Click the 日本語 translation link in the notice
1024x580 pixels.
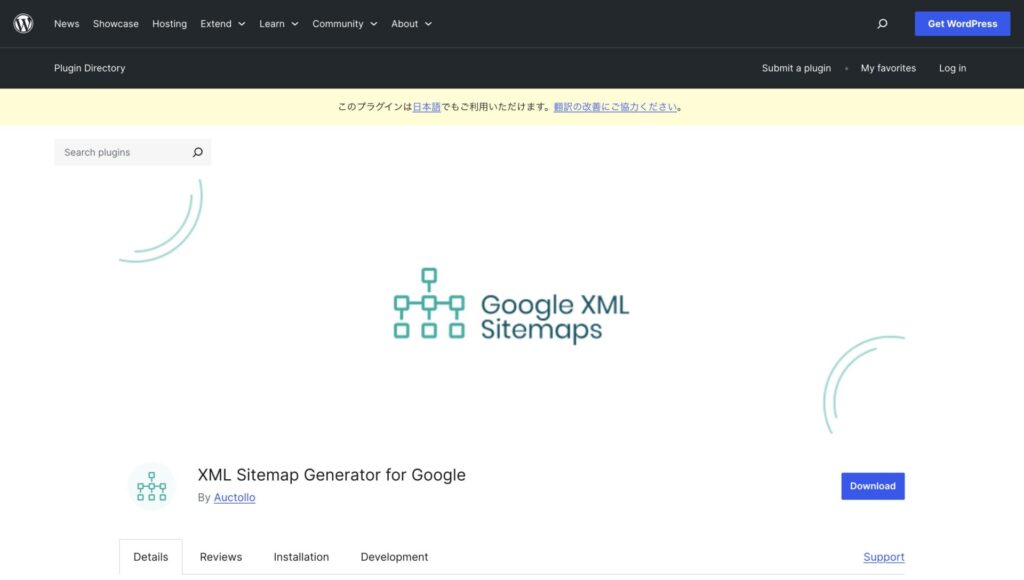coord(429,106)
